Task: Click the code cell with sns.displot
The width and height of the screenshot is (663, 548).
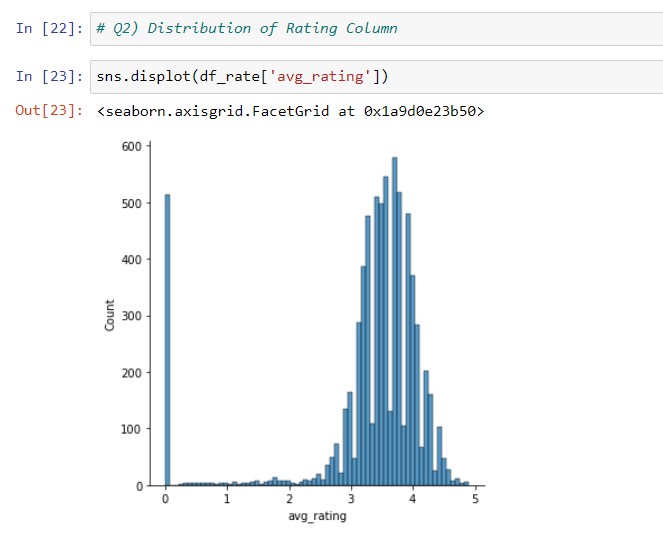Action: pyautogui.click(x=376, y=77)
